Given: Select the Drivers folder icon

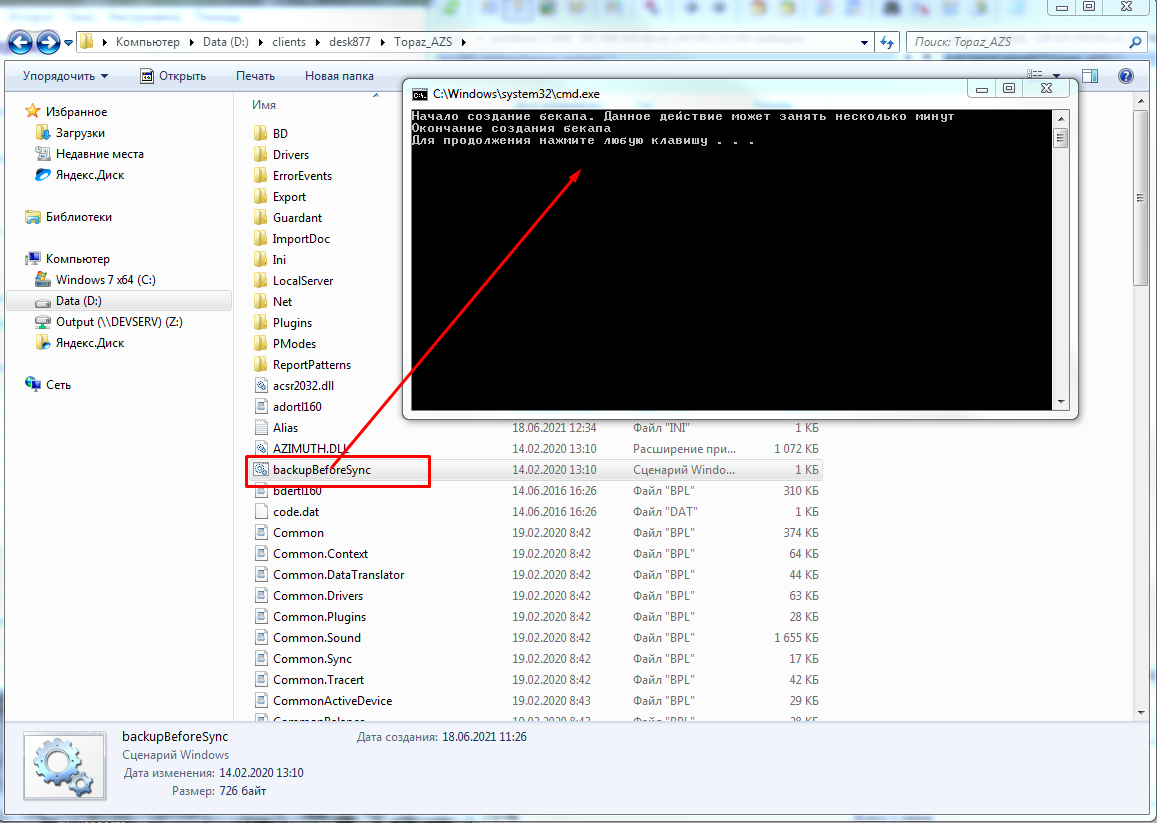Looking at the screenshot, I should (x=260, y=155).
